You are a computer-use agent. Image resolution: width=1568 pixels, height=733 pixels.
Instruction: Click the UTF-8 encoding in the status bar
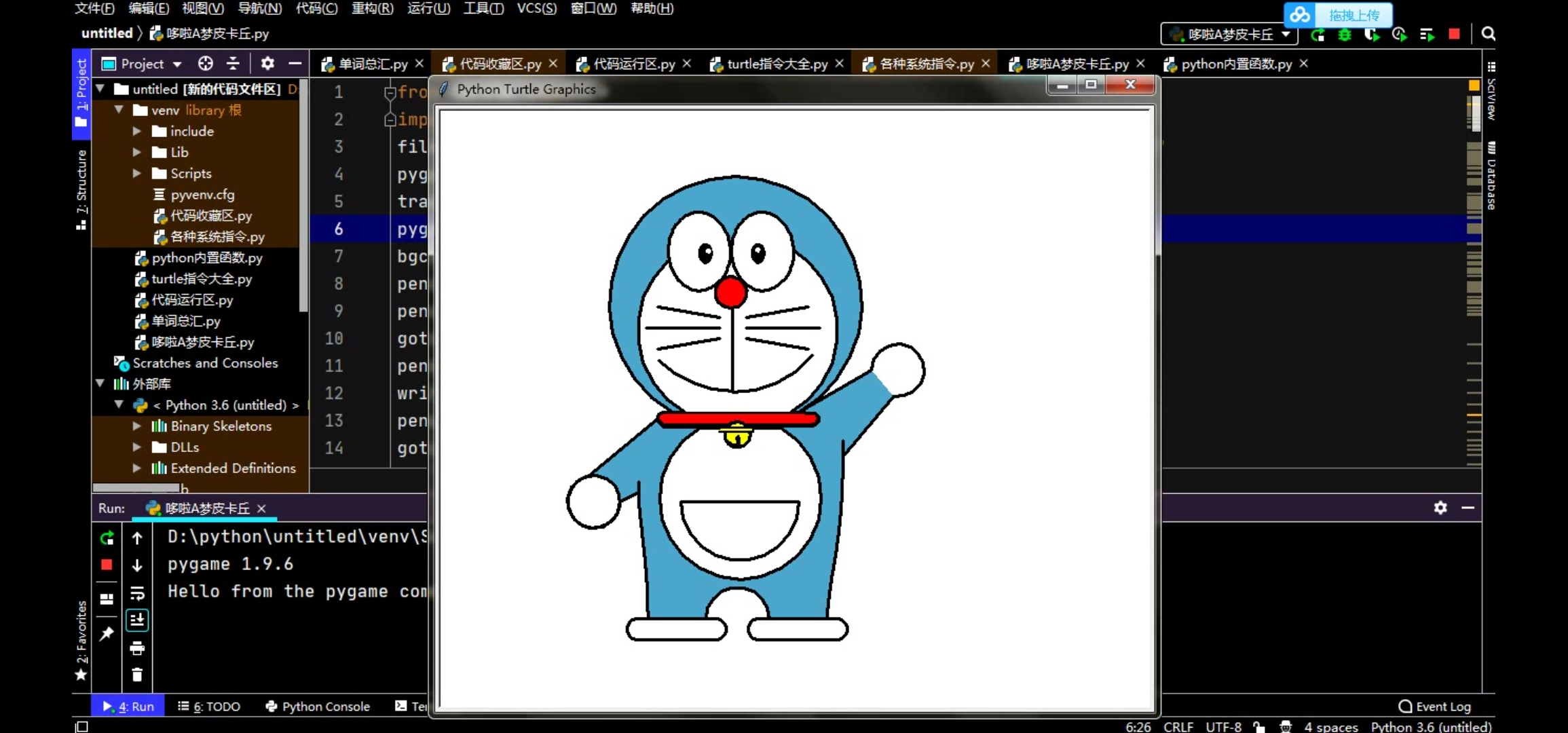tap(1223, 726)
